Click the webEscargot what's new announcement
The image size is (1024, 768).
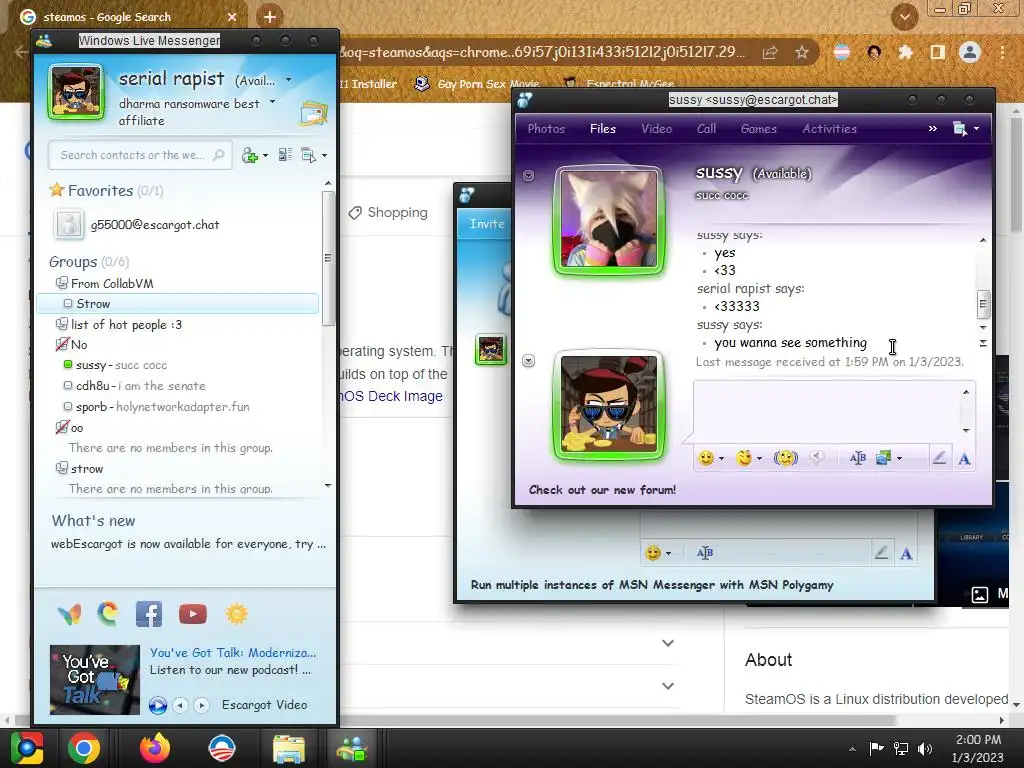188,544
